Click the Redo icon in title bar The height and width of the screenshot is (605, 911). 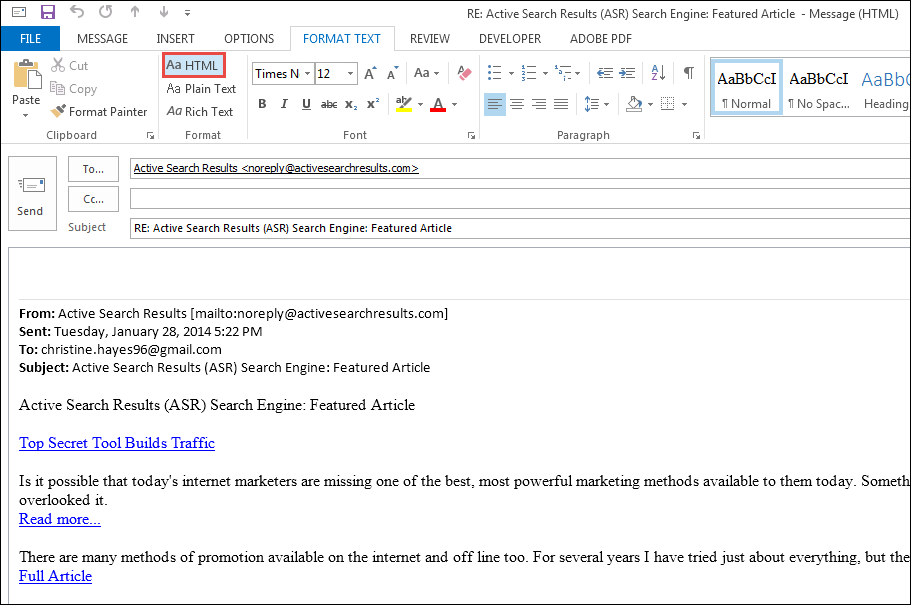pyautogui.click(x=105, y=12)
